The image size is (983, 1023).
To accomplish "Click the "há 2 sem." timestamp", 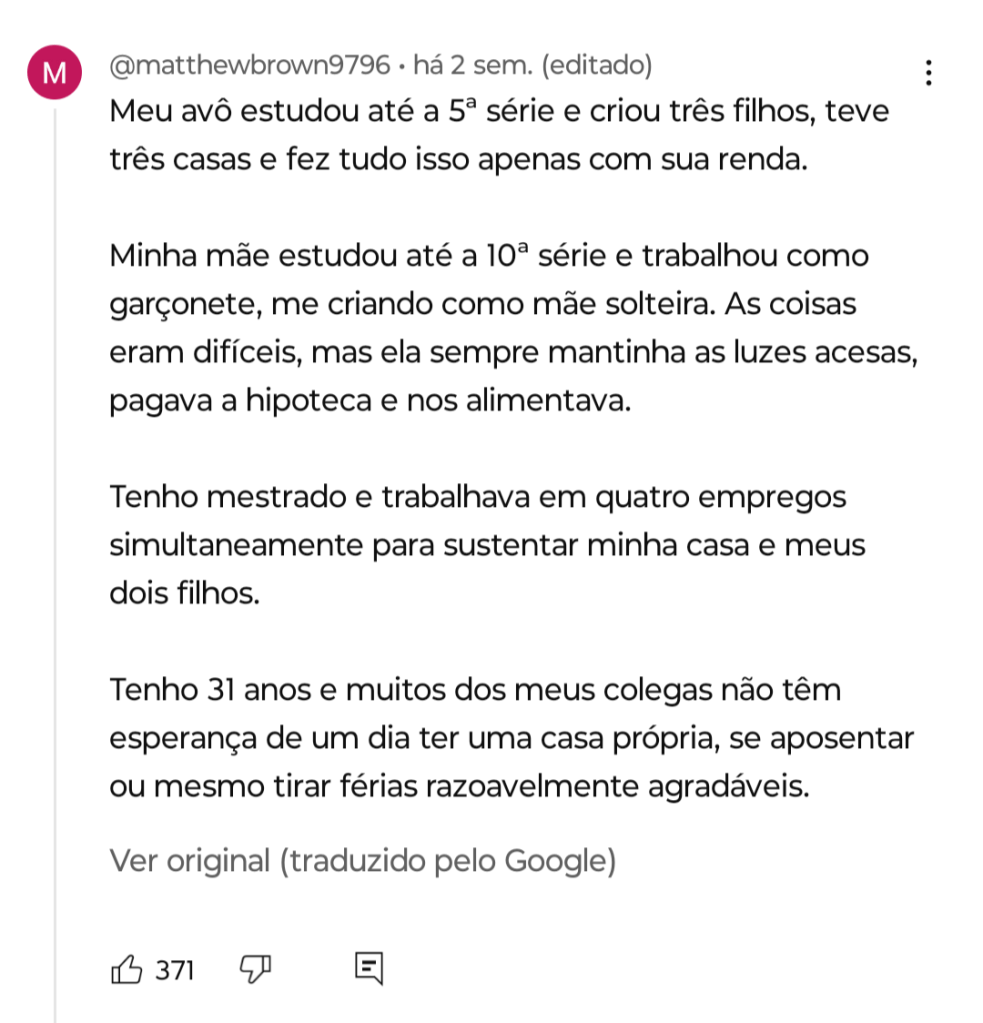I will point(472,66).
